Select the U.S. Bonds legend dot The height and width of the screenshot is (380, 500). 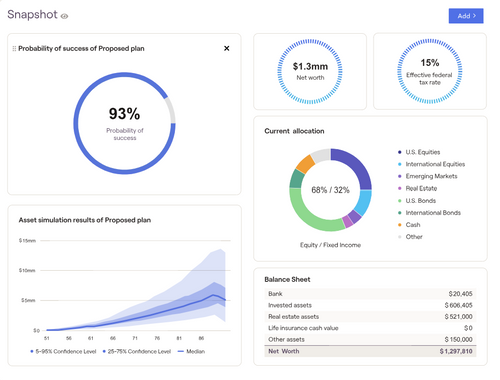pos(400,201)
